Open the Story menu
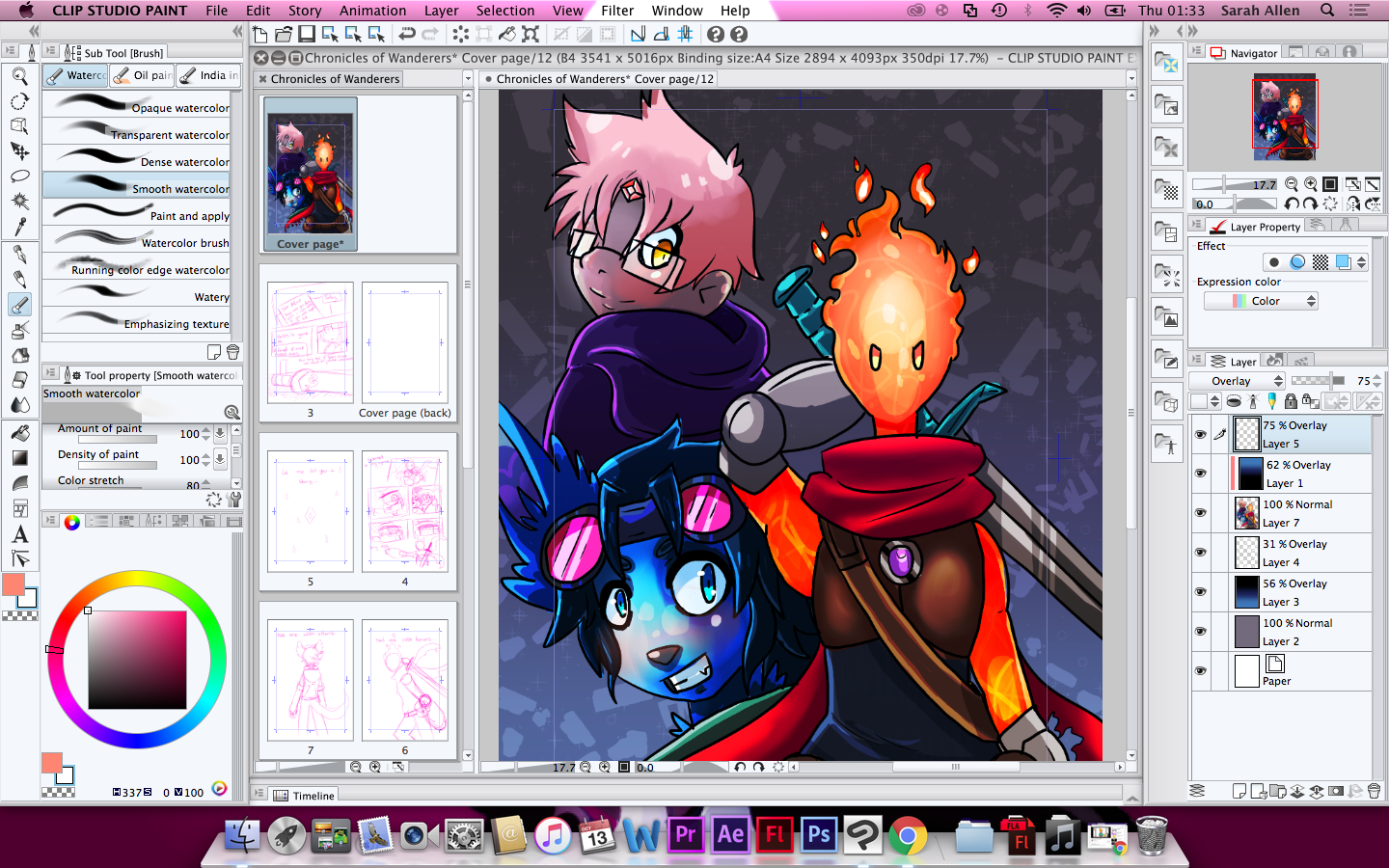 pos(305,11)
